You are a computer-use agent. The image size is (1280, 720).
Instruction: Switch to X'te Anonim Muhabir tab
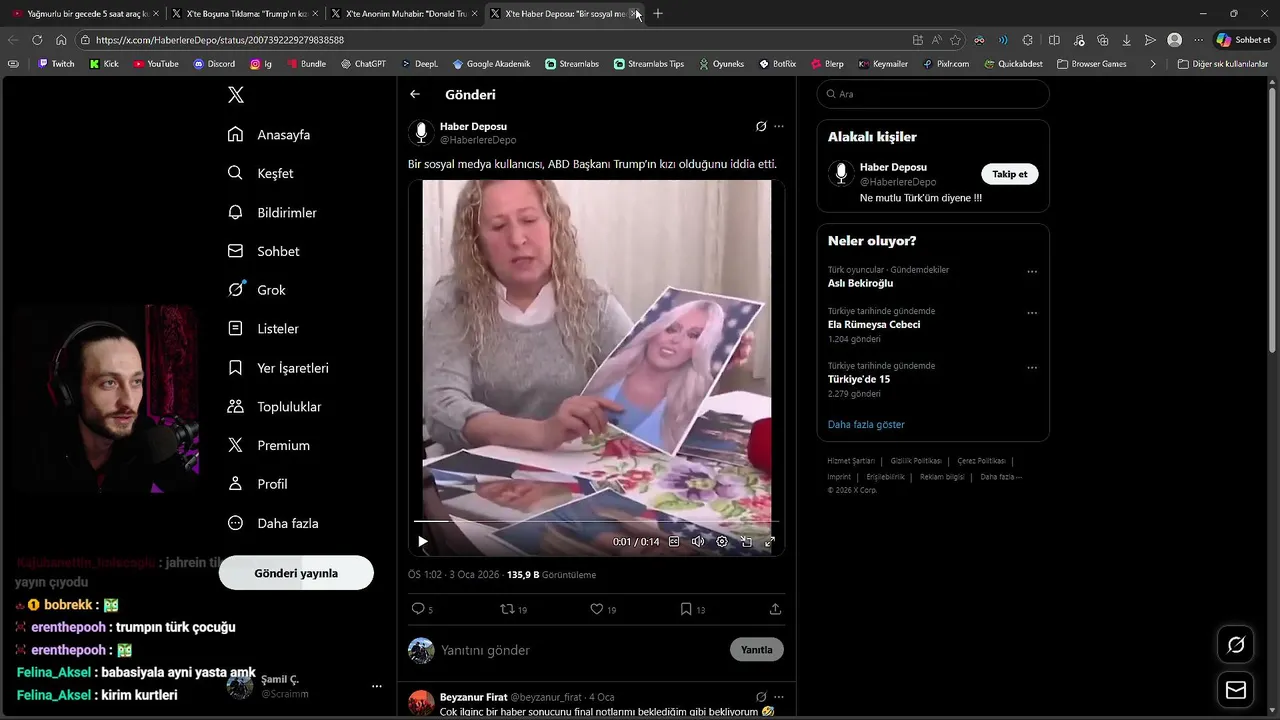coord(404,14)
